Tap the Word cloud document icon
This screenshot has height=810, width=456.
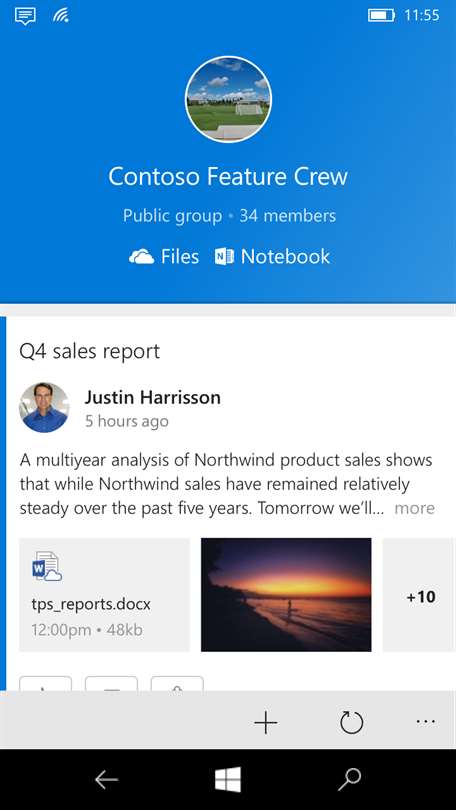click(47, 567)
